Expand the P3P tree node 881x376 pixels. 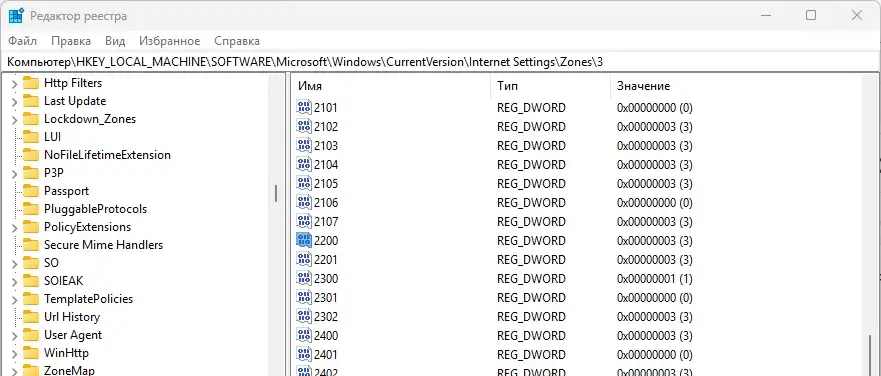click(x=14, y=174)
